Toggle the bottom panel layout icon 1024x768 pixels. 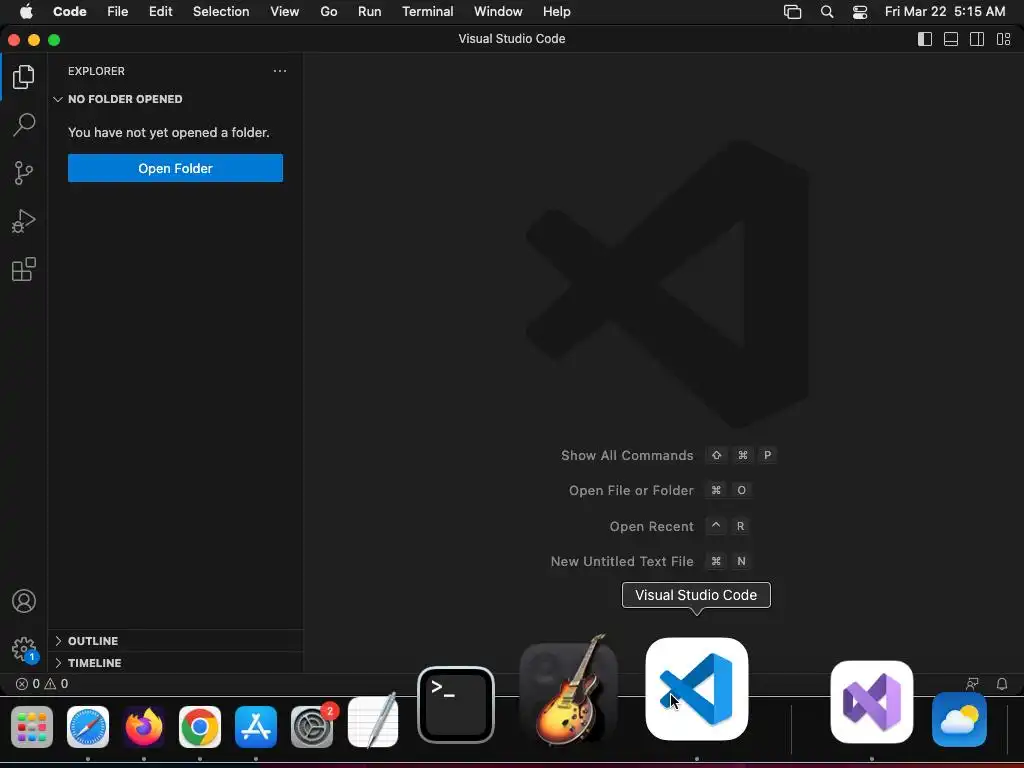(951, 39)
